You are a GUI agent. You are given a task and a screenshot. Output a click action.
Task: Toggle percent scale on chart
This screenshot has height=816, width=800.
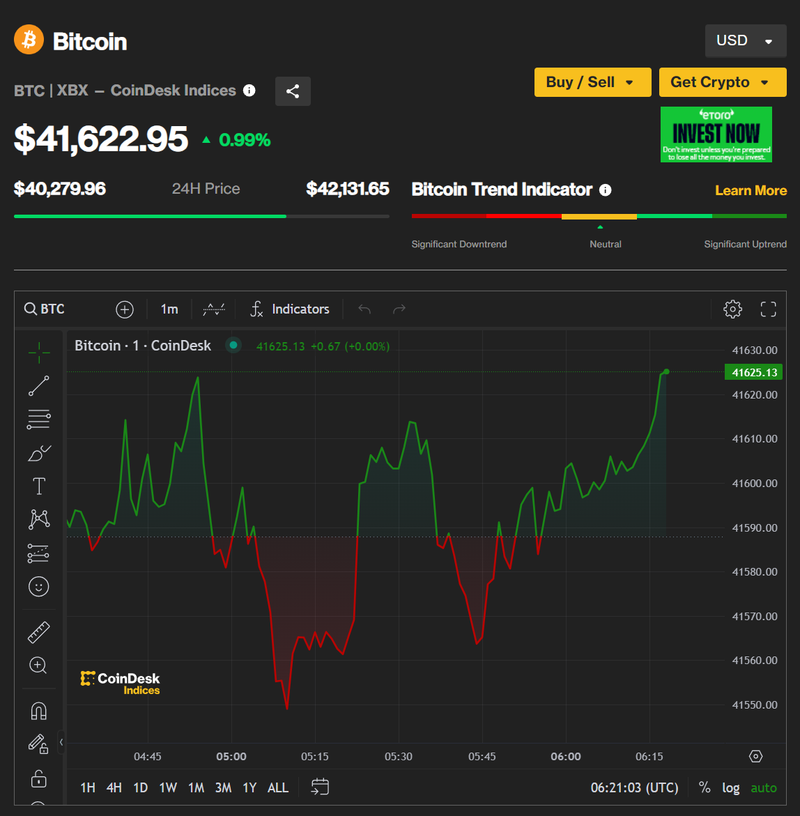[704, 788]
